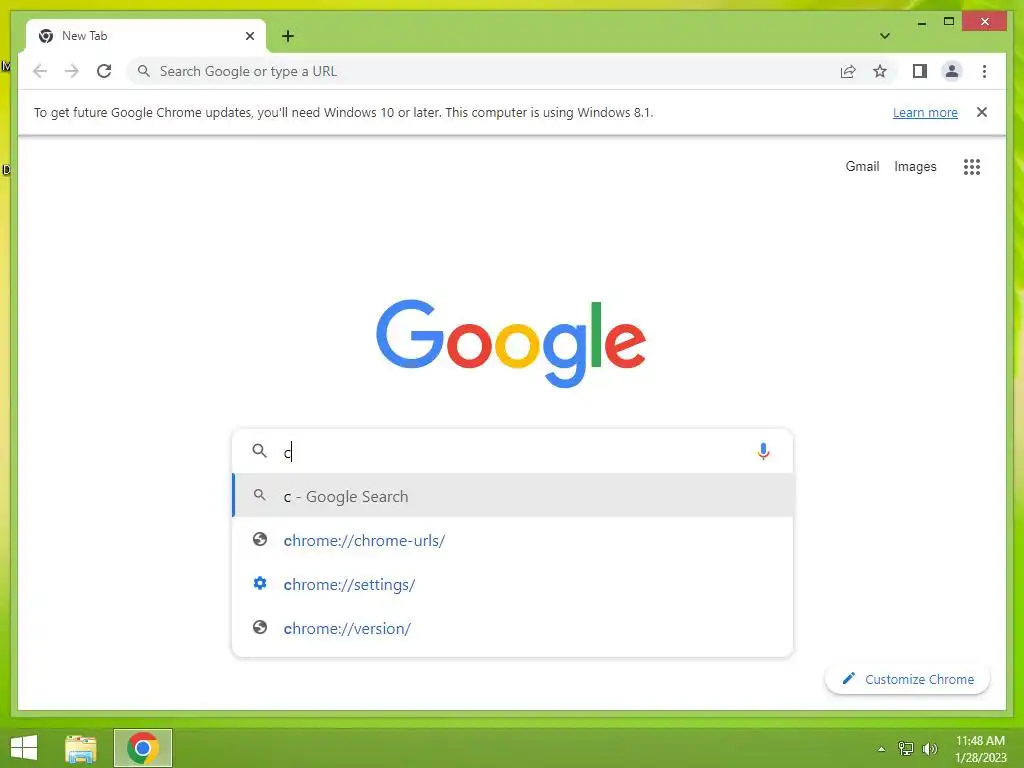Close the New Tab tab

tap(249, 36)
